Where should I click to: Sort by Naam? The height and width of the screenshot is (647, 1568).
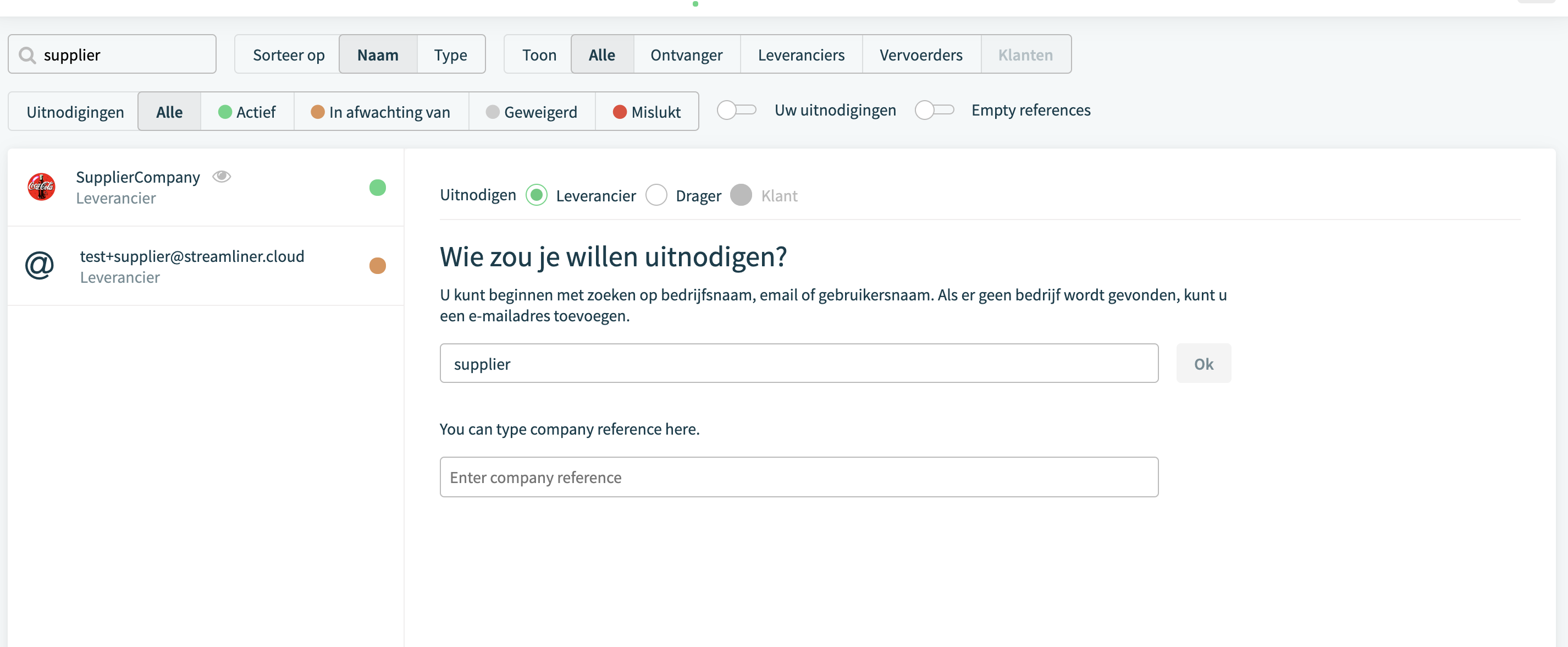[x=378, y=54]
